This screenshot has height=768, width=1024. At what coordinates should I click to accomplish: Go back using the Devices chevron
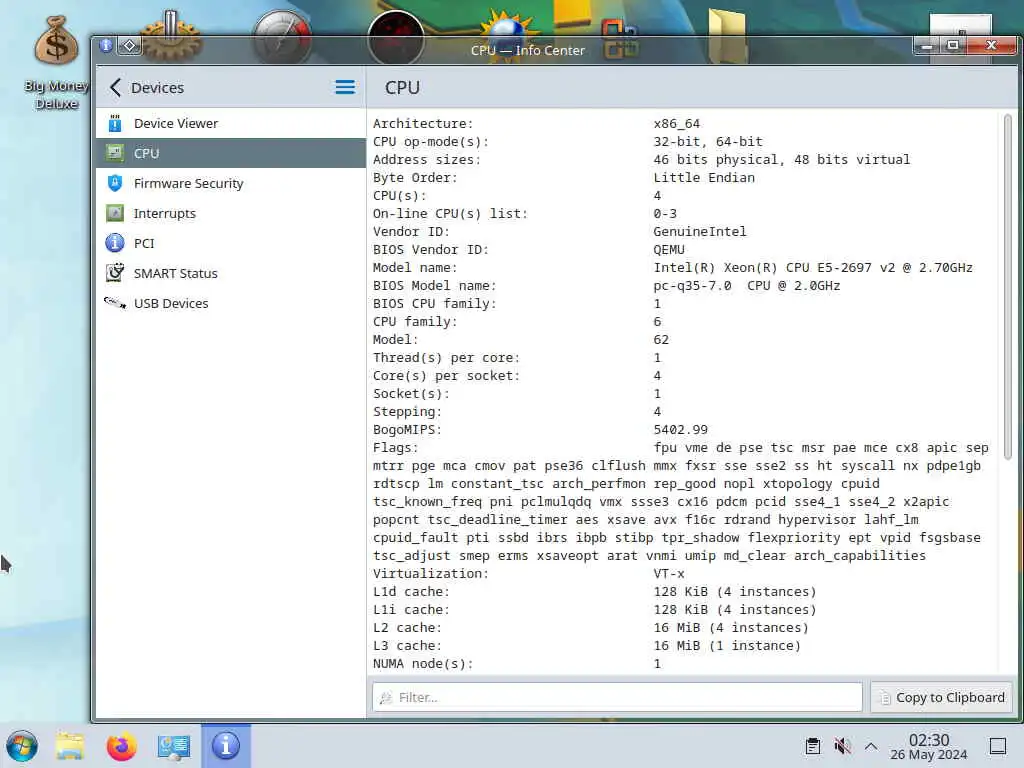point(116,88)
